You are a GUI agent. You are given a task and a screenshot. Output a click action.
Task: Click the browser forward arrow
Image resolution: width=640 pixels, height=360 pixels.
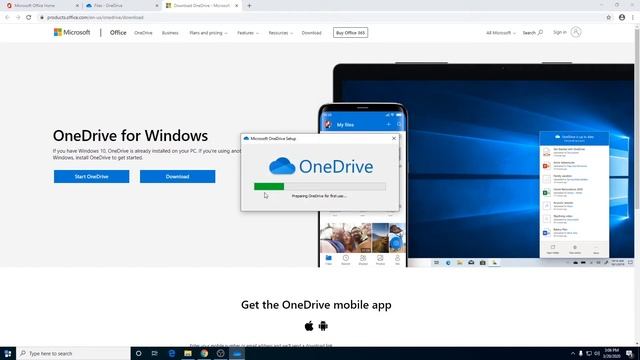(18, 18)
